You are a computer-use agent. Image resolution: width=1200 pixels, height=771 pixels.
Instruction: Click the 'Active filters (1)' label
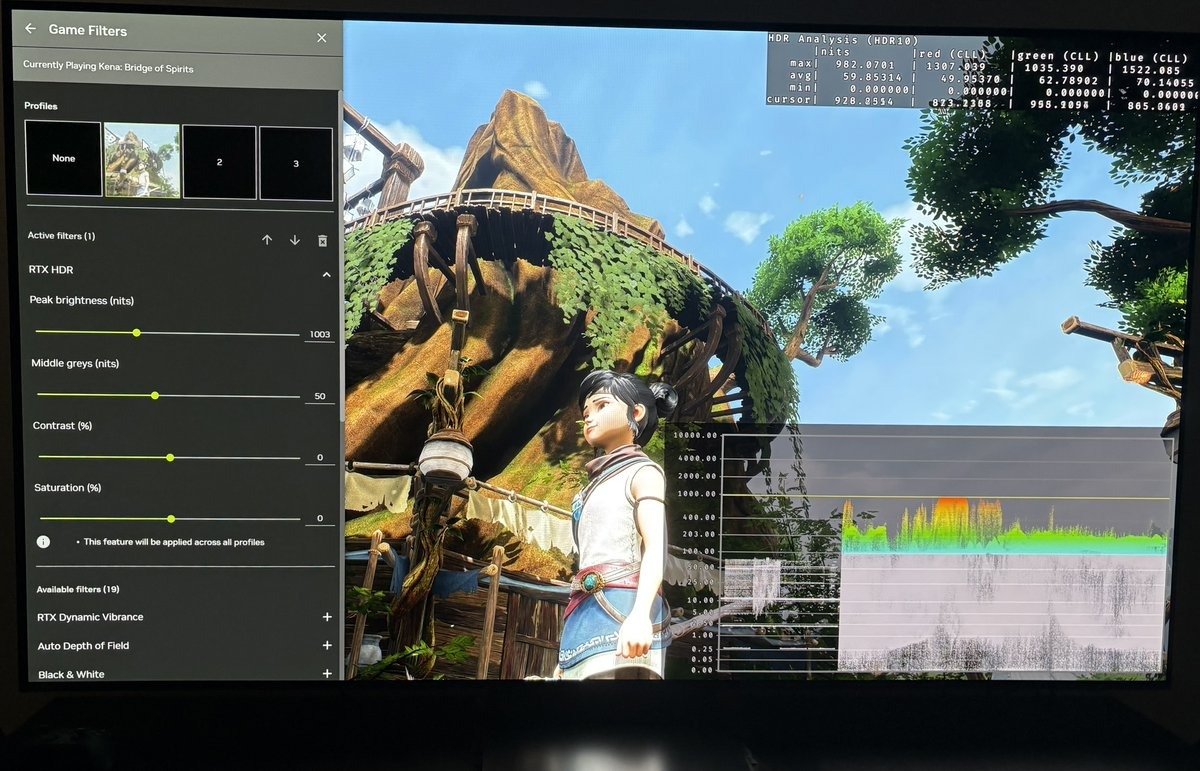click(x=61, y=236)
